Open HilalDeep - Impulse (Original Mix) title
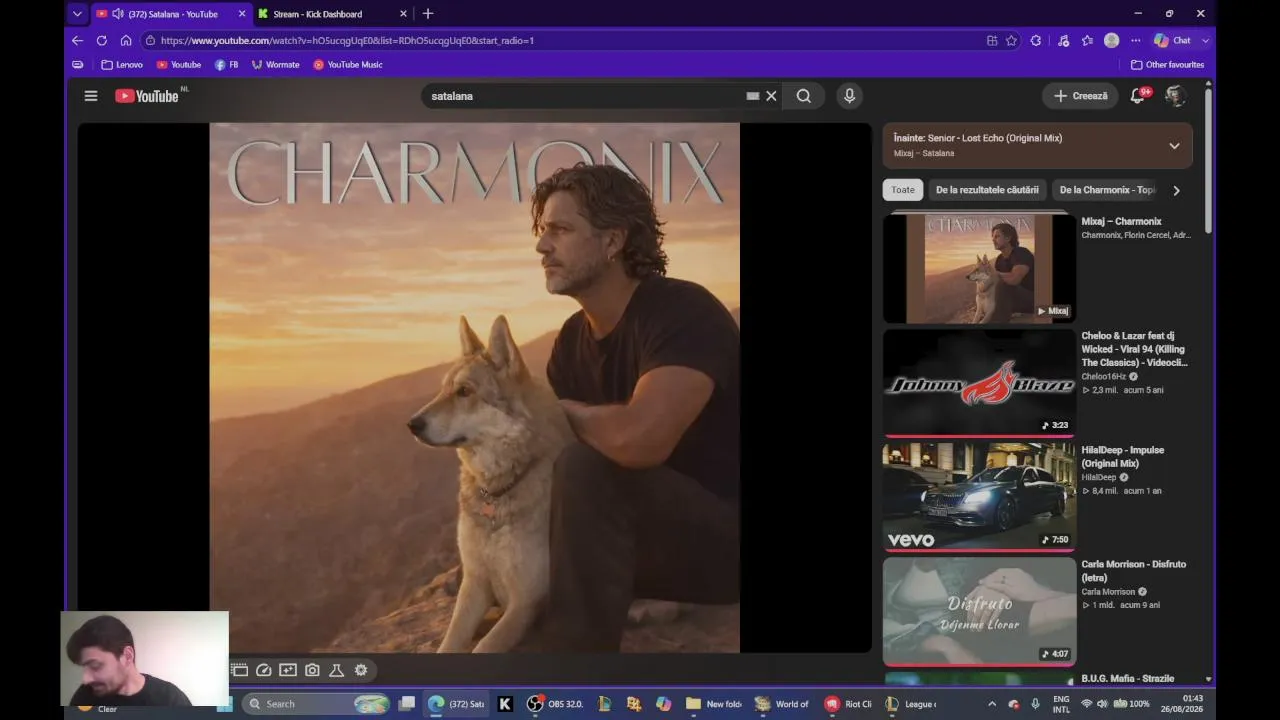 tap(1122, 457)
